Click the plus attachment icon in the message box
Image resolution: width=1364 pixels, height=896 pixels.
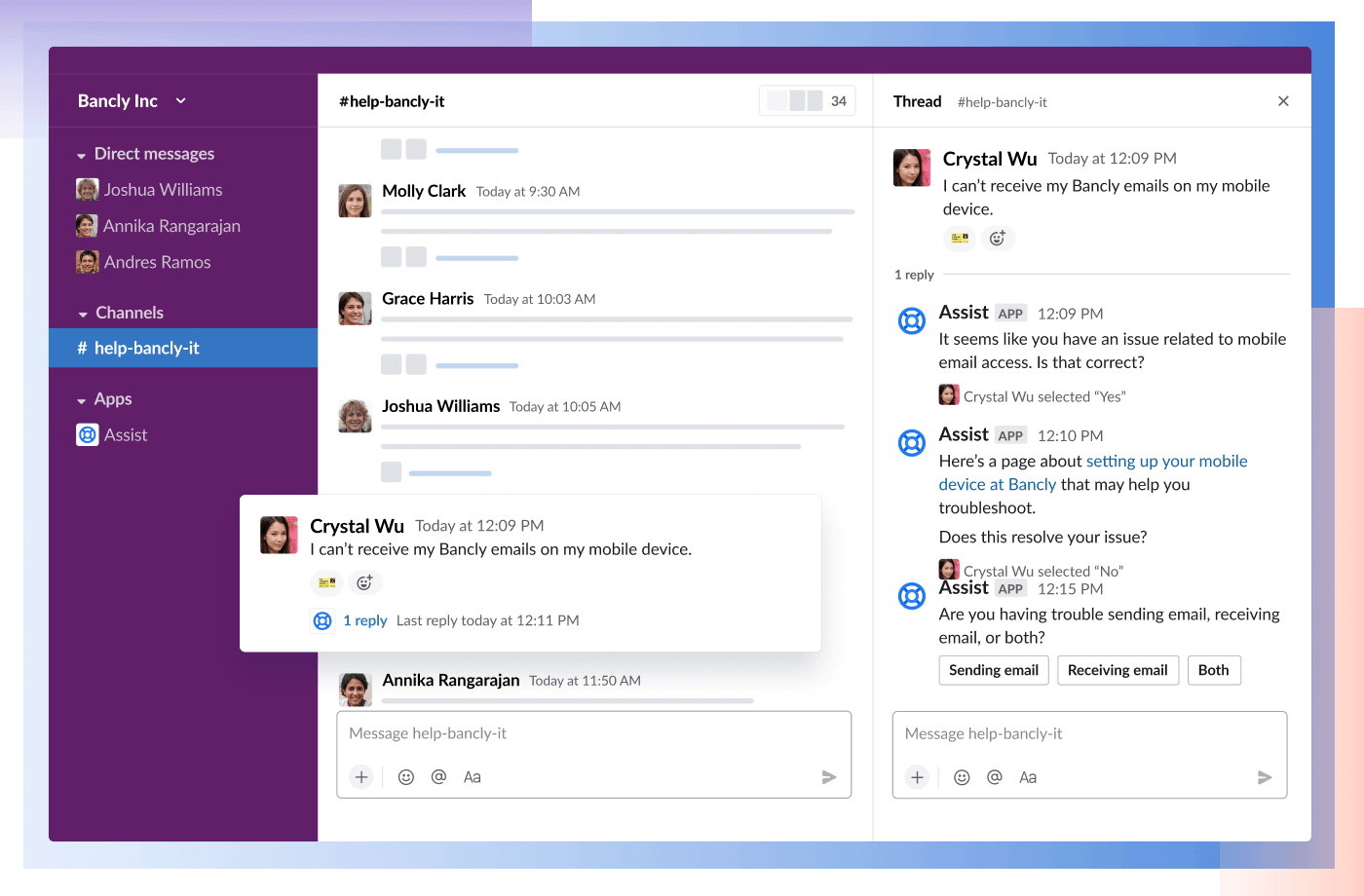pyautogui.click(x=361, y=776)
